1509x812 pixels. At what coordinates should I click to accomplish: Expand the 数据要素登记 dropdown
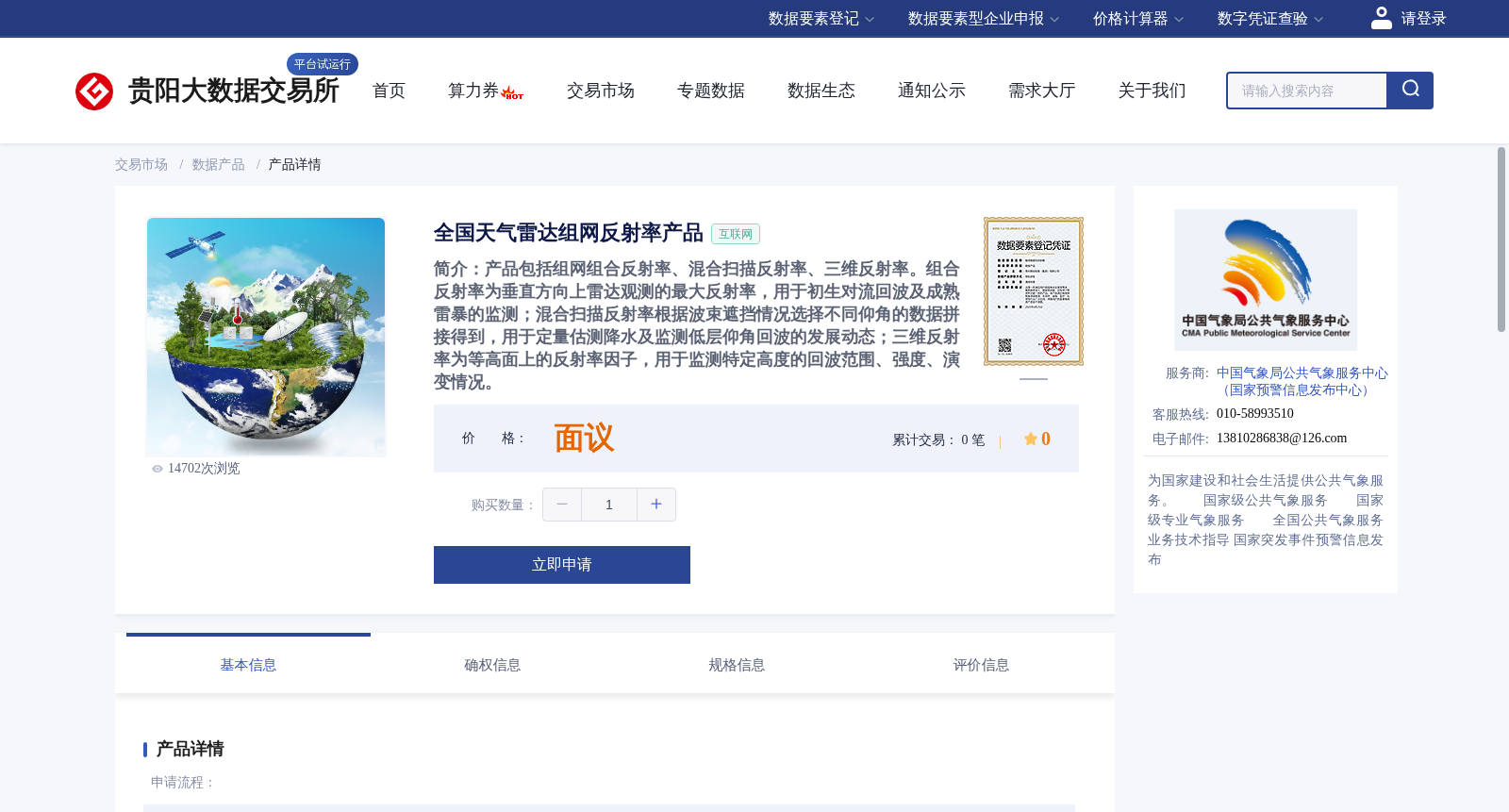821,19
